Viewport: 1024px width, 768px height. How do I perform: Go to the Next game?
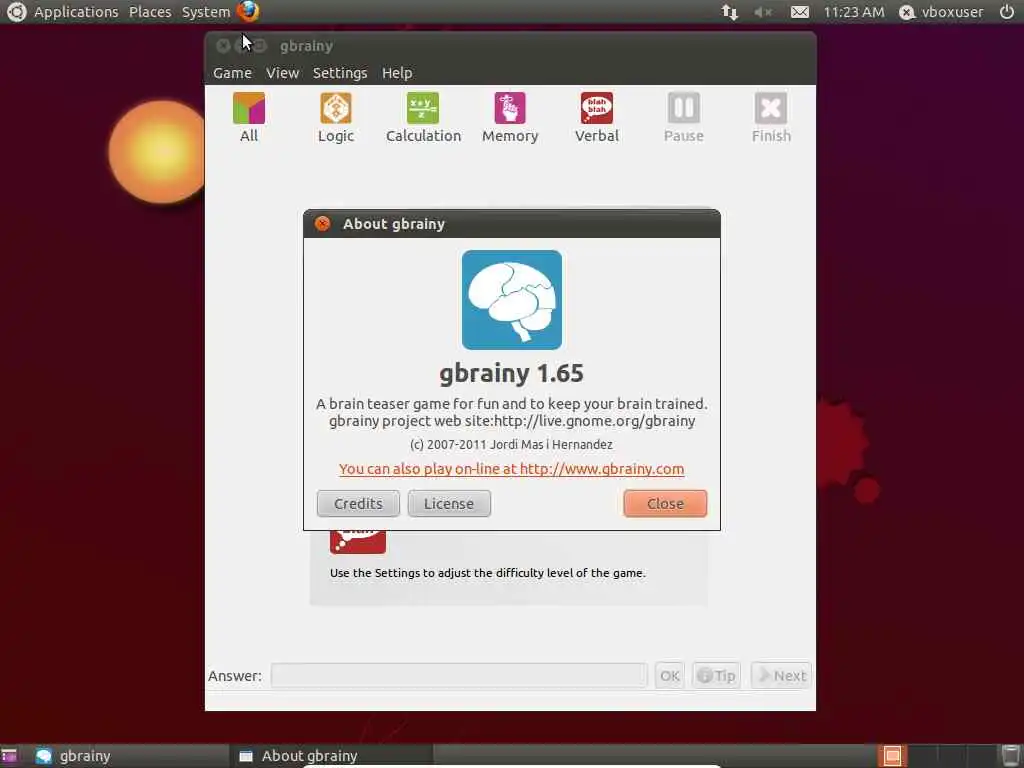pyautogui.click(x=781, y=675)
